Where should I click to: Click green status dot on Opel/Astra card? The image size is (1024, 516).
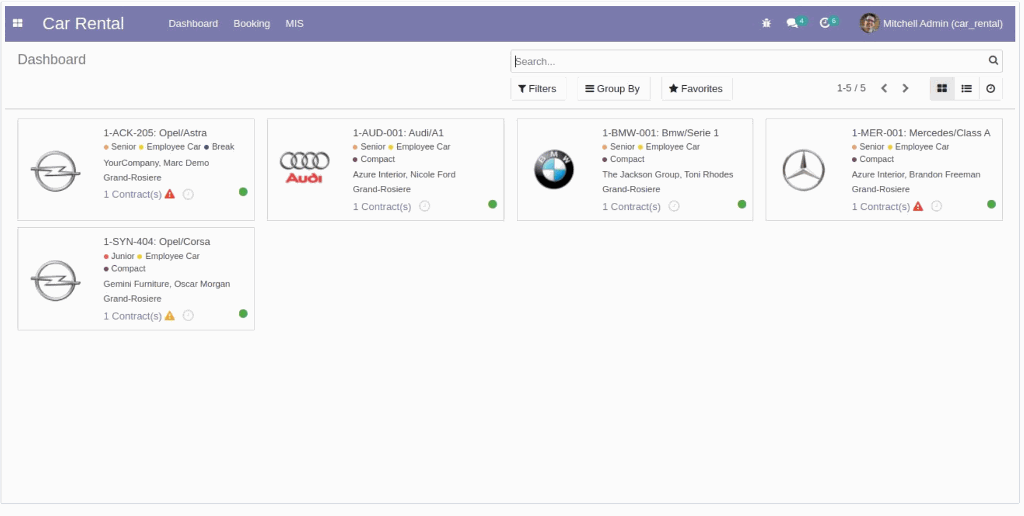[243, 191]
